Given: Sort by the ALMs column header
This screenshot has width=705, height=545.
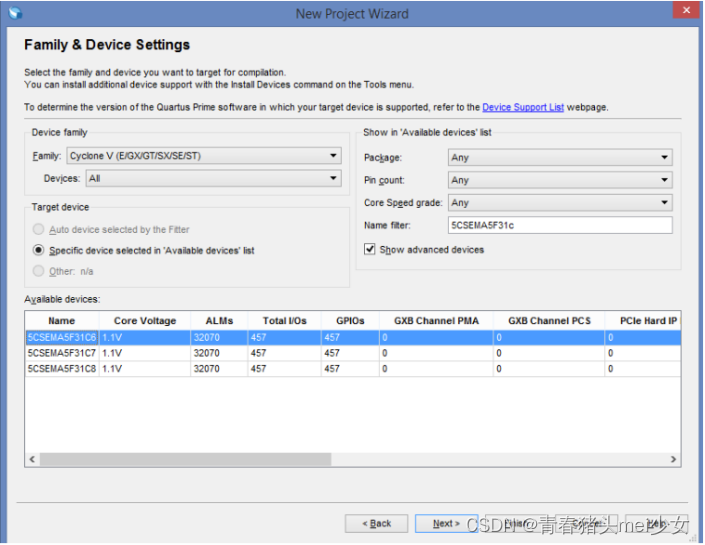Looking at the screenshot, I should [219, 321].
